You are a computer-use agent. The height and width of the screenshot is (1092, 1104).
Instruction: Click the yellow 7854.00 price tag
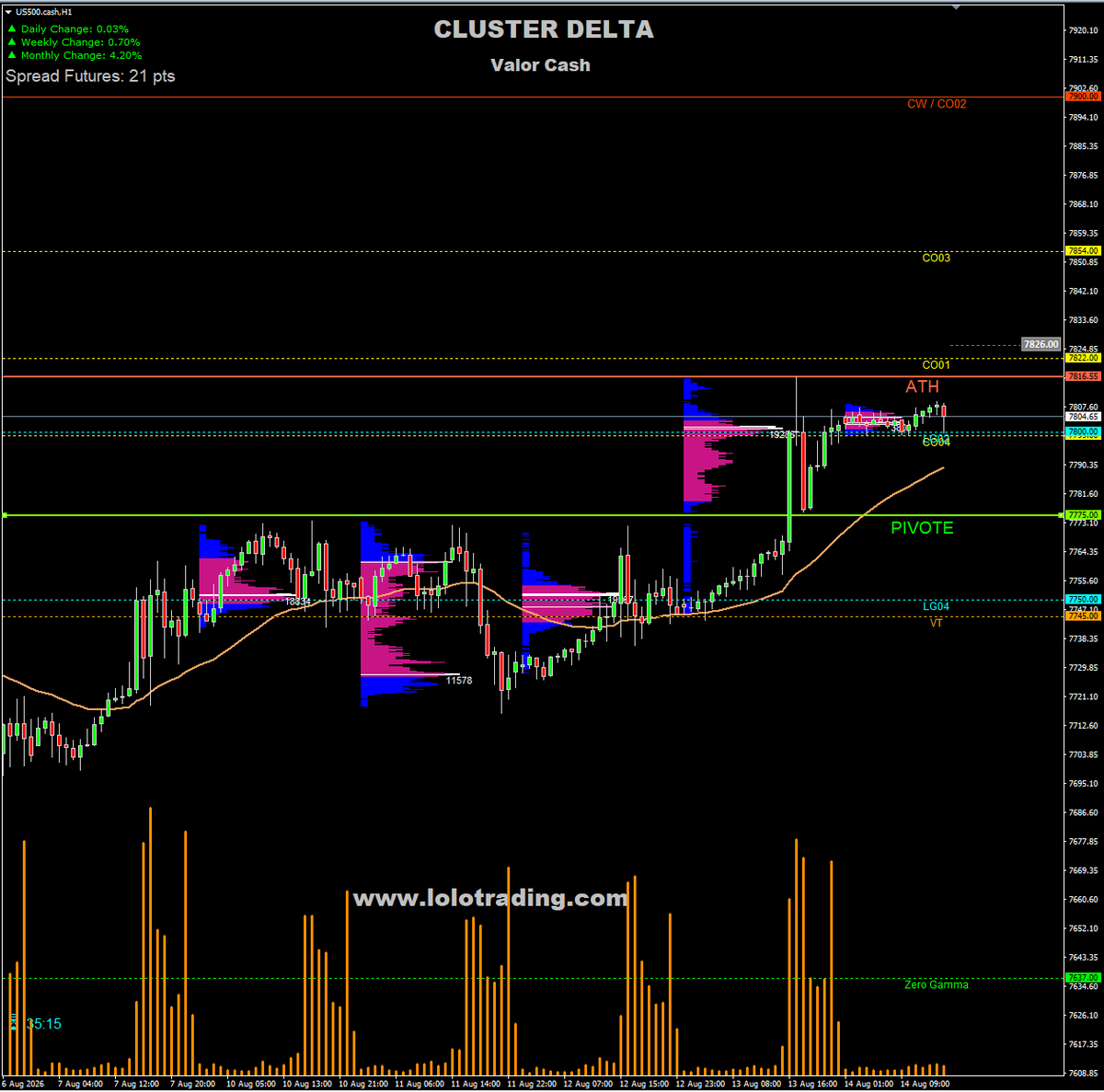[x=1083, y=250]
